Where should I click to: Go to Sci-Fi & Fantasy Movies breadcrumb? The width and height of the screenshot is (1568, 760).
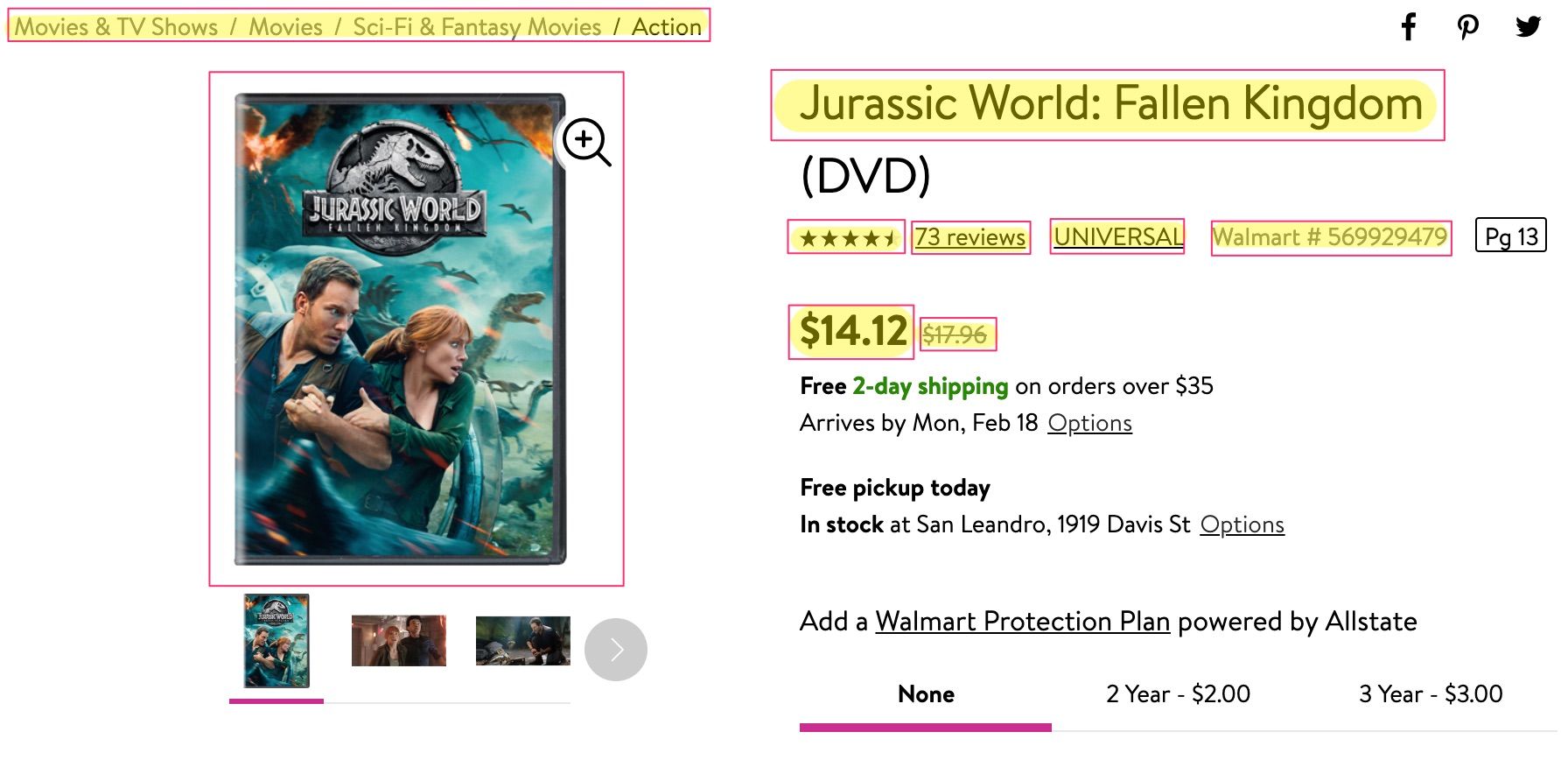click(477, 26)
